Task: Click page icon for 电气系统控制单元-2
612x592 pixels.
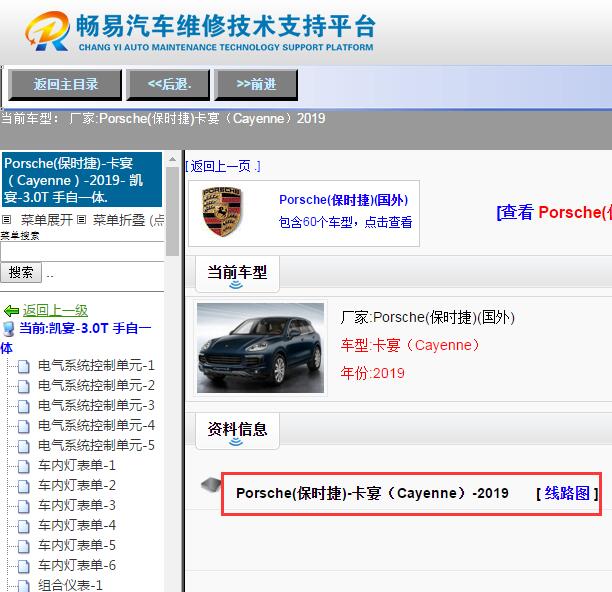Action: tap(24, 386)
